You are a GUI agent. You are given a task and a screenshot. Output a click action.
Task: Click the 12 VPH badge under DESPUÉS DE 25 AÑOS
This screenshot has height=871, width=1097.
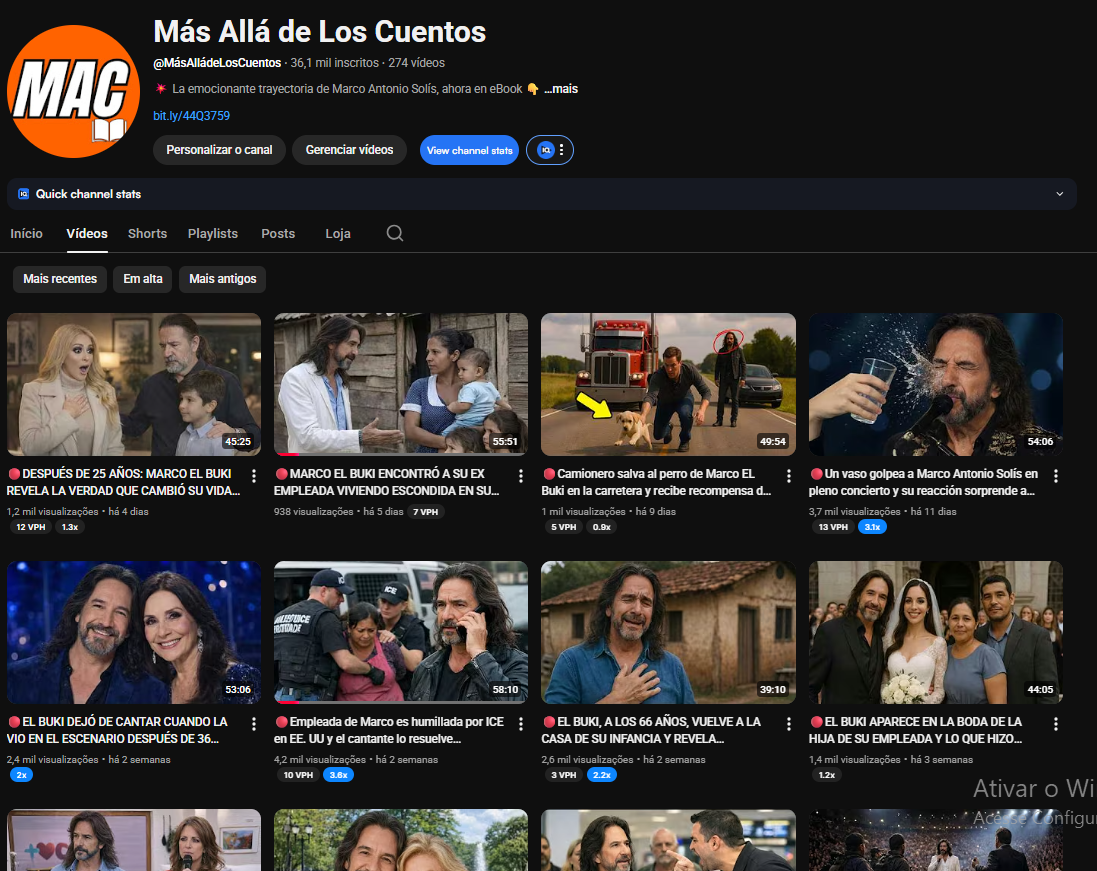pyautogui.click(x=31, y=527)
